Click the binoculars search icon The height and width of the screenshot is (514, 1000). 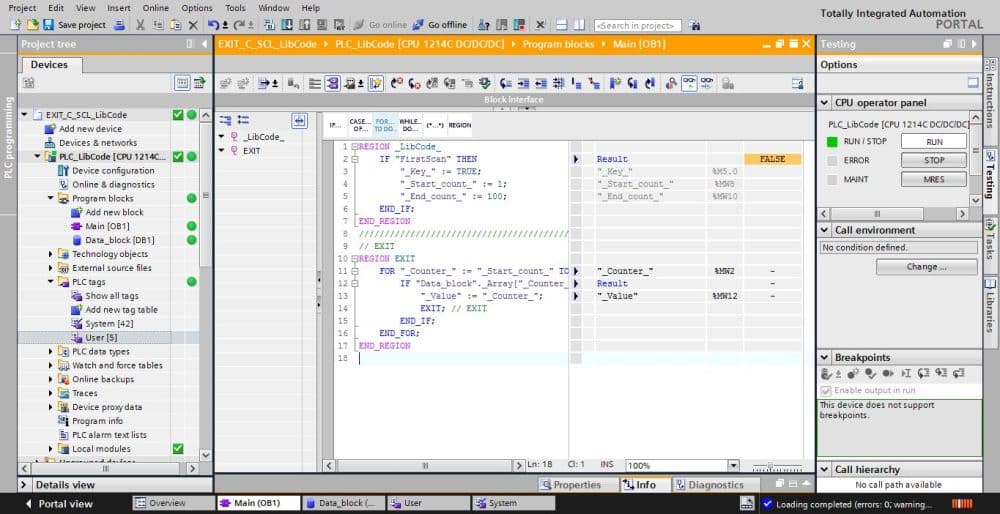[695, 26]
